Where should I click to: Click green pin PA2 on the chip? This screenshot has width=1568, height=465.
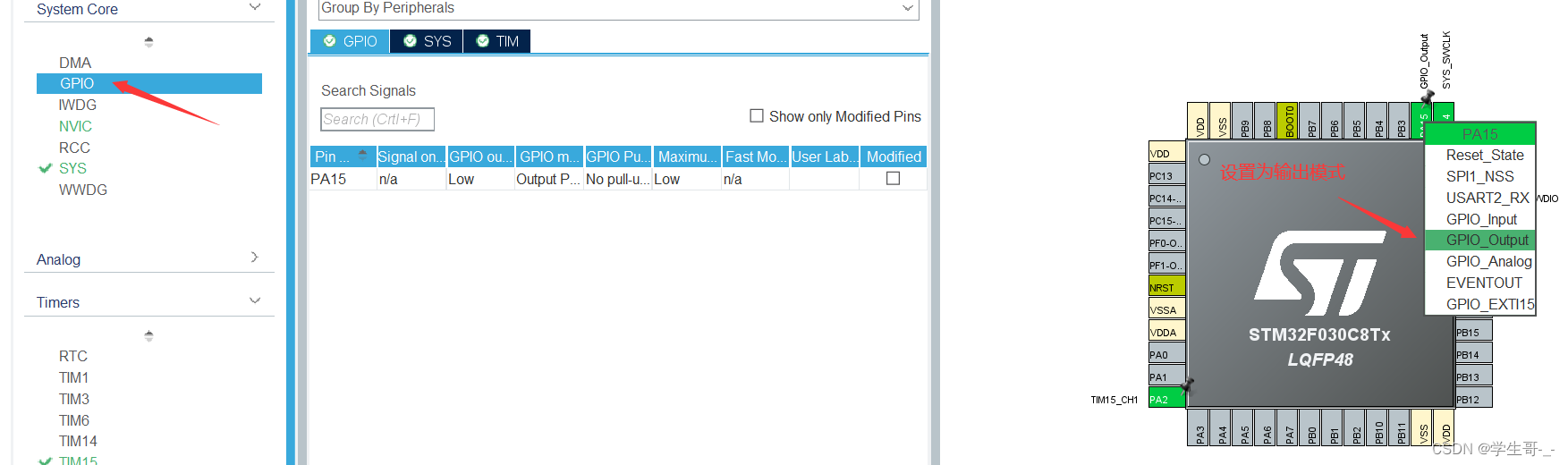click(x=1166, y=399)
